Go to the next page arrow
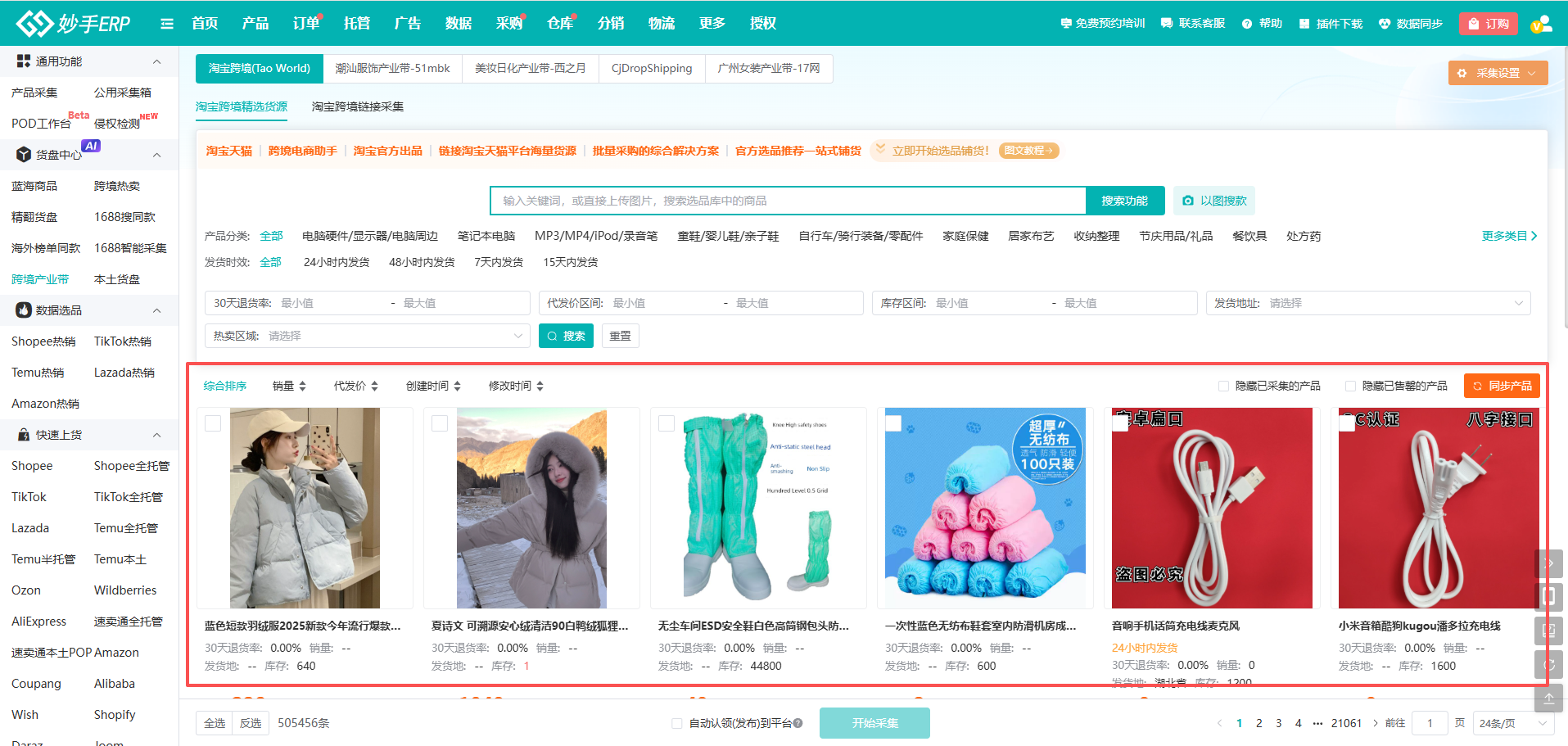The image size is (1568, 746). [x=1376, y=723]
